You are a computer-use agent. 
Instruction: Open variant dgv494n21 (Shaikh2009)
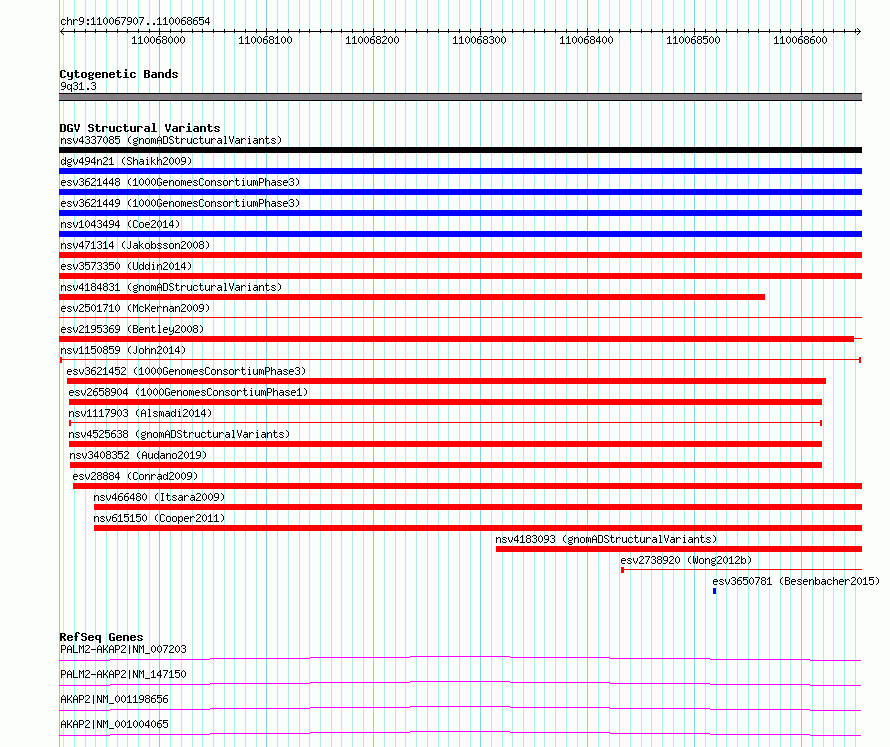[126, 161]
